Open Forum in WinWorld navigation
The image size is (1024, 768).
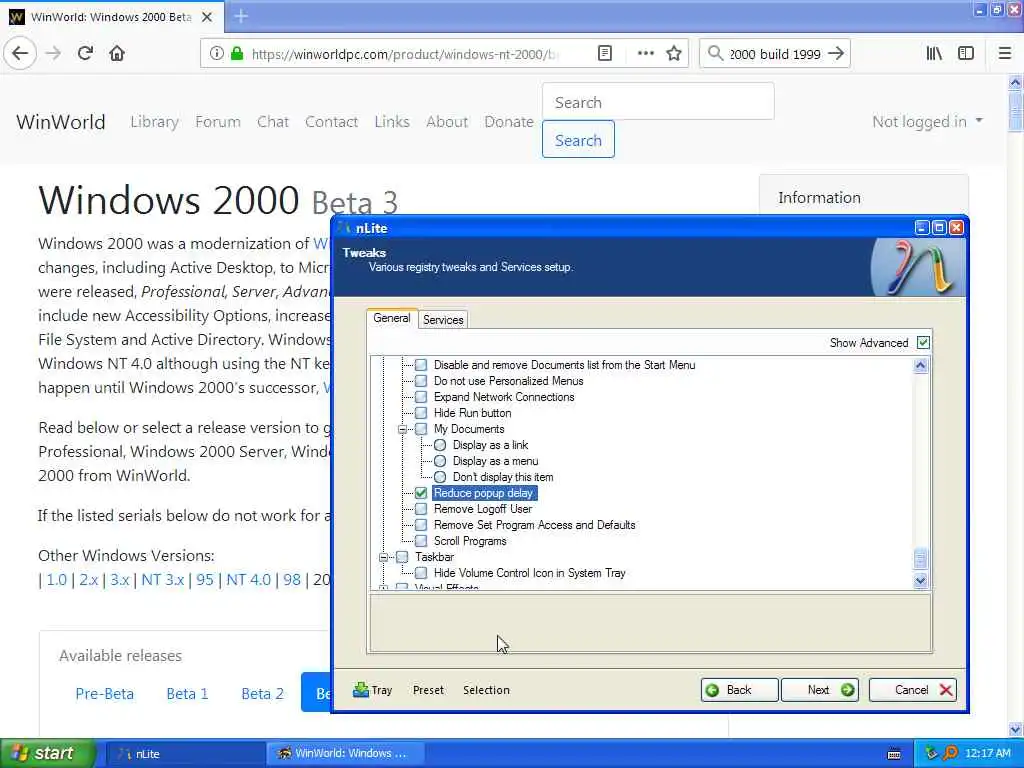click(x=217, y=121)
